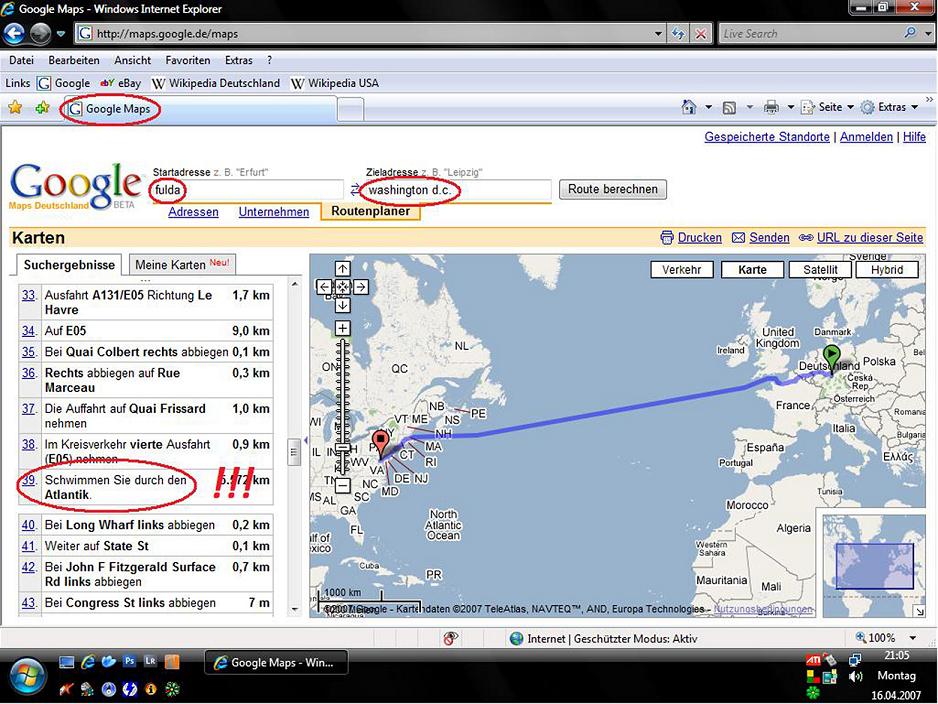
Task: Click the pop-up blocker status bar icon
Action: point(450,638)
